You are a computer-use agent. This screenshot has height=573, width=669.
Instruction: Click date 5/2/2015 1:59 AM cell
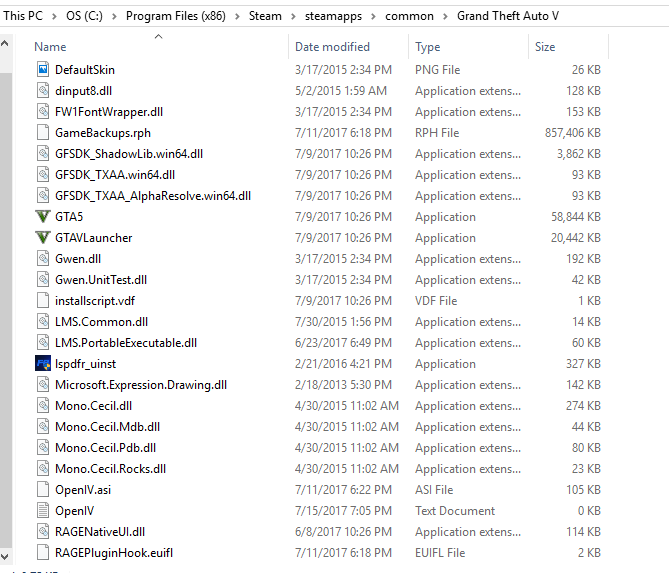click(x=340, y=91)
